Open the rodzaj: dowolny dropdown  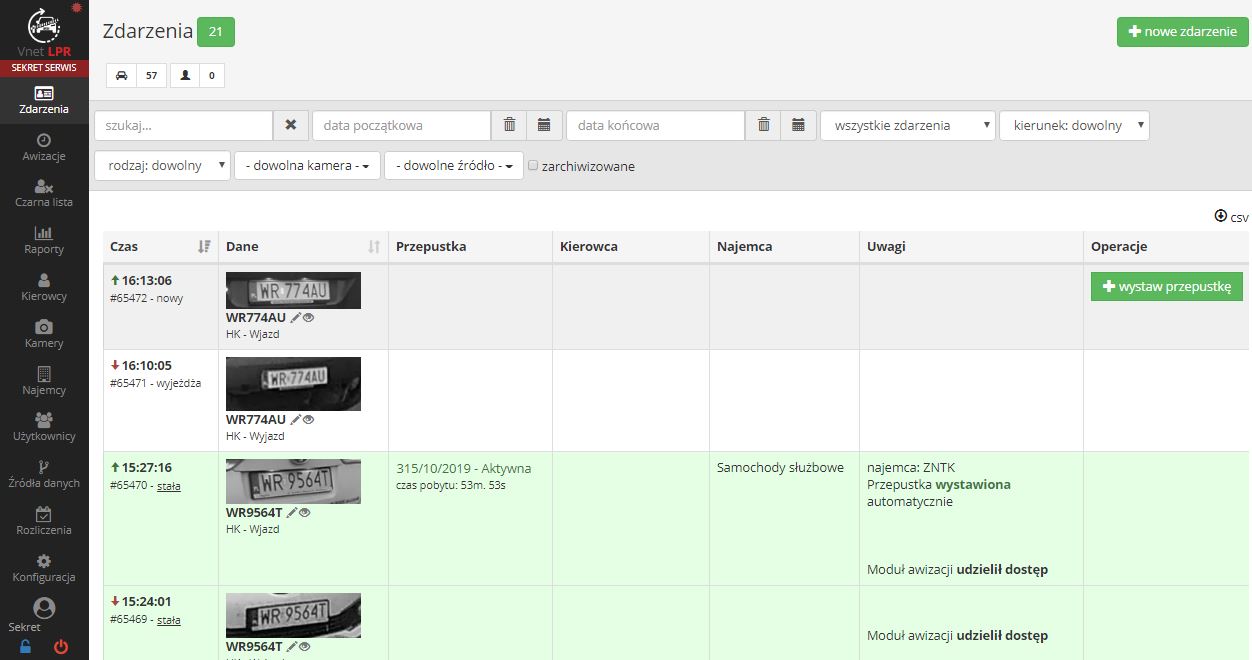click(163, 165)
